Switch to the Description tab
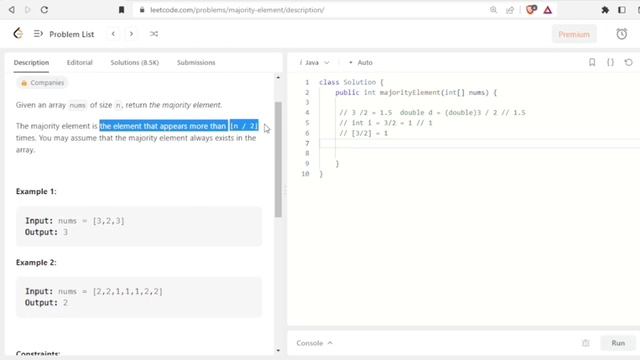The image size is (640, 360). pyautogui.click(x=31, y=62)
